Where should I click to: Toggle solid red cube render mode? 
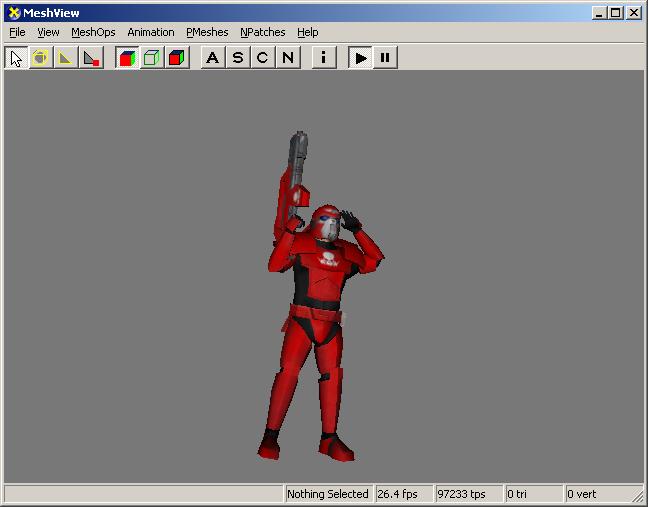(x=177, y=57)
